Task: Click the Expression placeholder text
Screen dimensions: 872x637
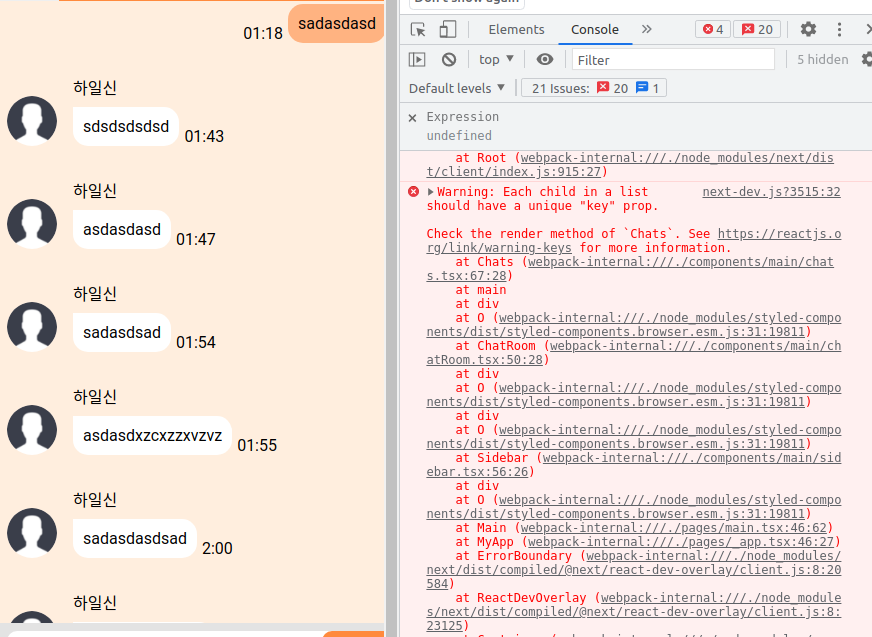Action: tap(463, 117)
